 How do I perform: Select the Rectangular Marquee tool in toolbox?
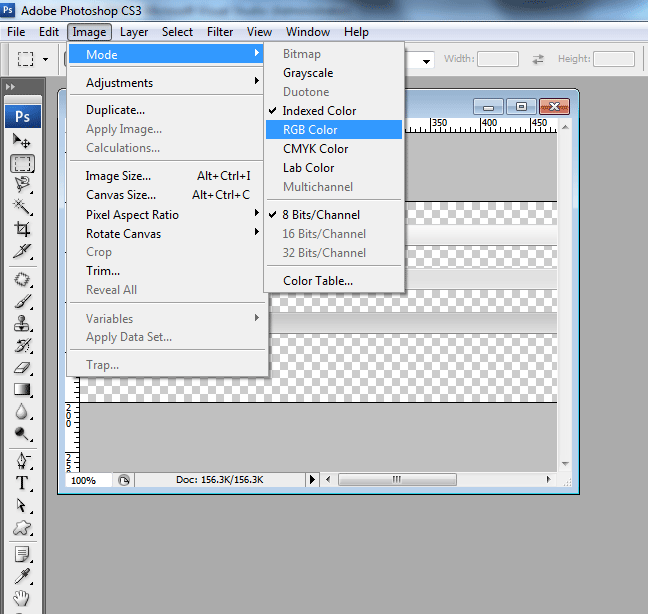[22, 164]
